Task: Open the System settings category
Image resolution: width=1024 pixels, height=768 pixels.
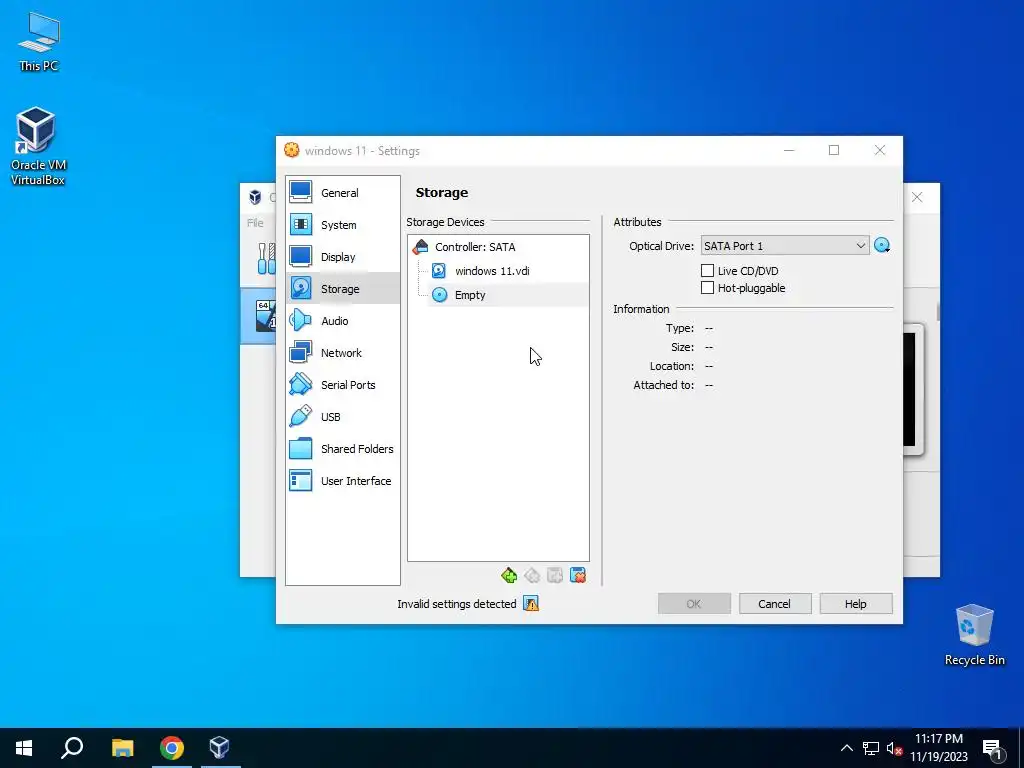Action: [x=343, y=225]
